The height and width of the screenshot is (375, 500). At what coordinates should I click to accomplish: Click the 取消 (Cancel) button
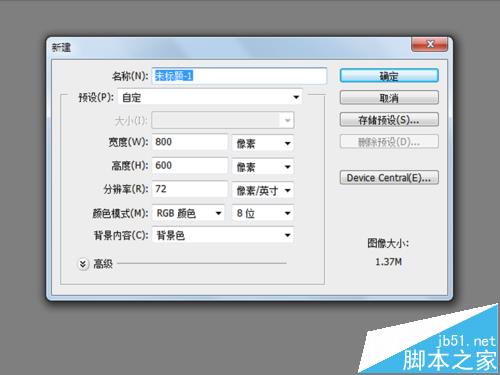[x=389, y=98]
